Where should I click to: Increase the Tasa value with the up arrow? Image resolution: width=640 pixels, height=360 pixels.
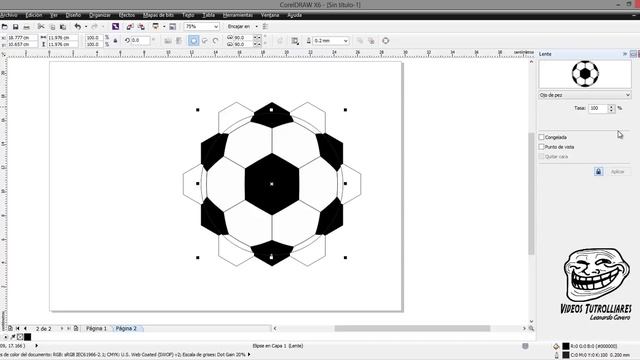(611, 106)
